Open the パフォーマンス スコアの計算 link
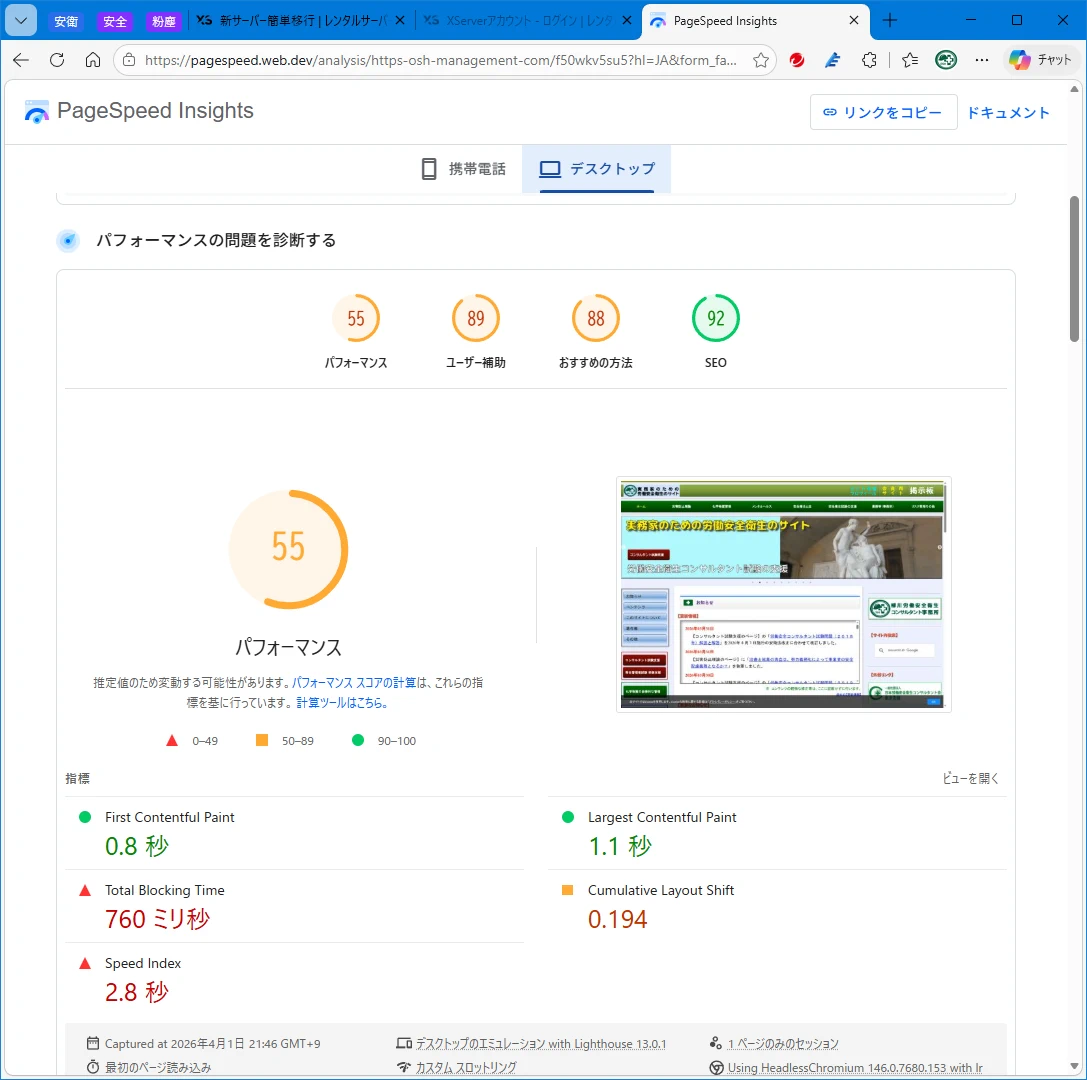Image resolution: width=1087 pixels, height=1080 pixels. (x=354, y=683)
